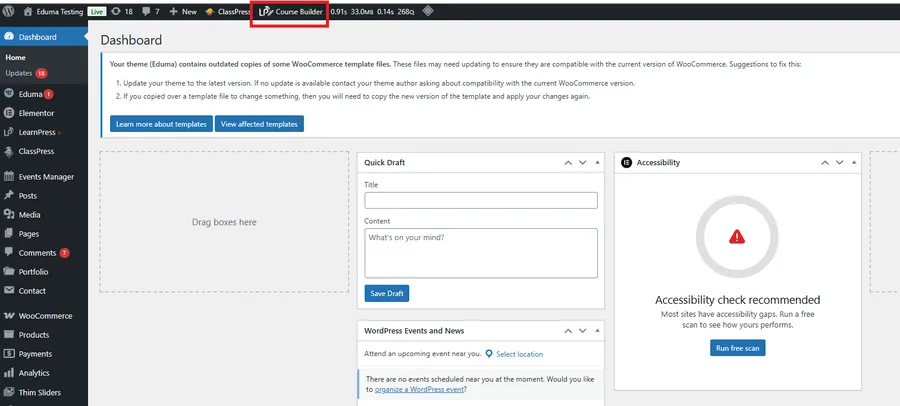Viewport: 900px width, 406px height.
Task: Open Events Manager calendar menu
Action: 44,177
